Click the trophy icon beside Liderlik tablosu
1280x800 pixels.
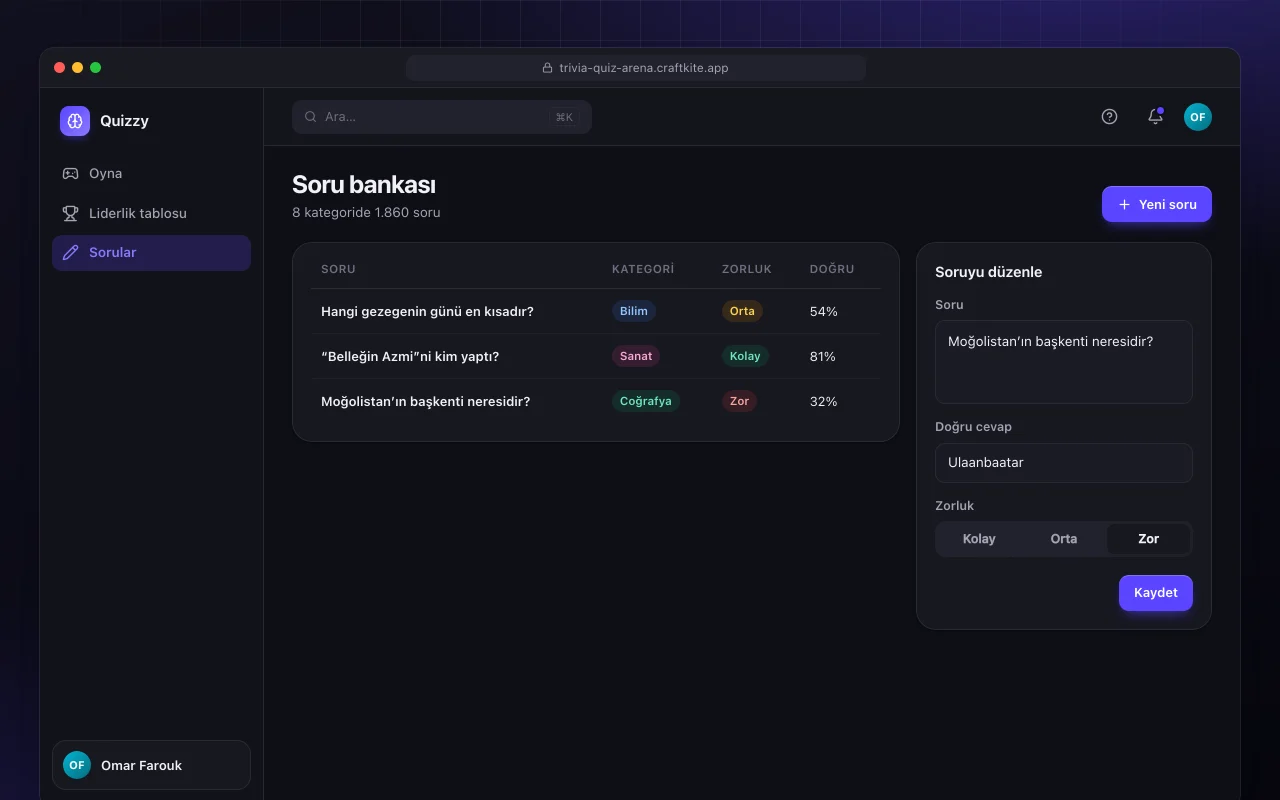coord(70,213)
